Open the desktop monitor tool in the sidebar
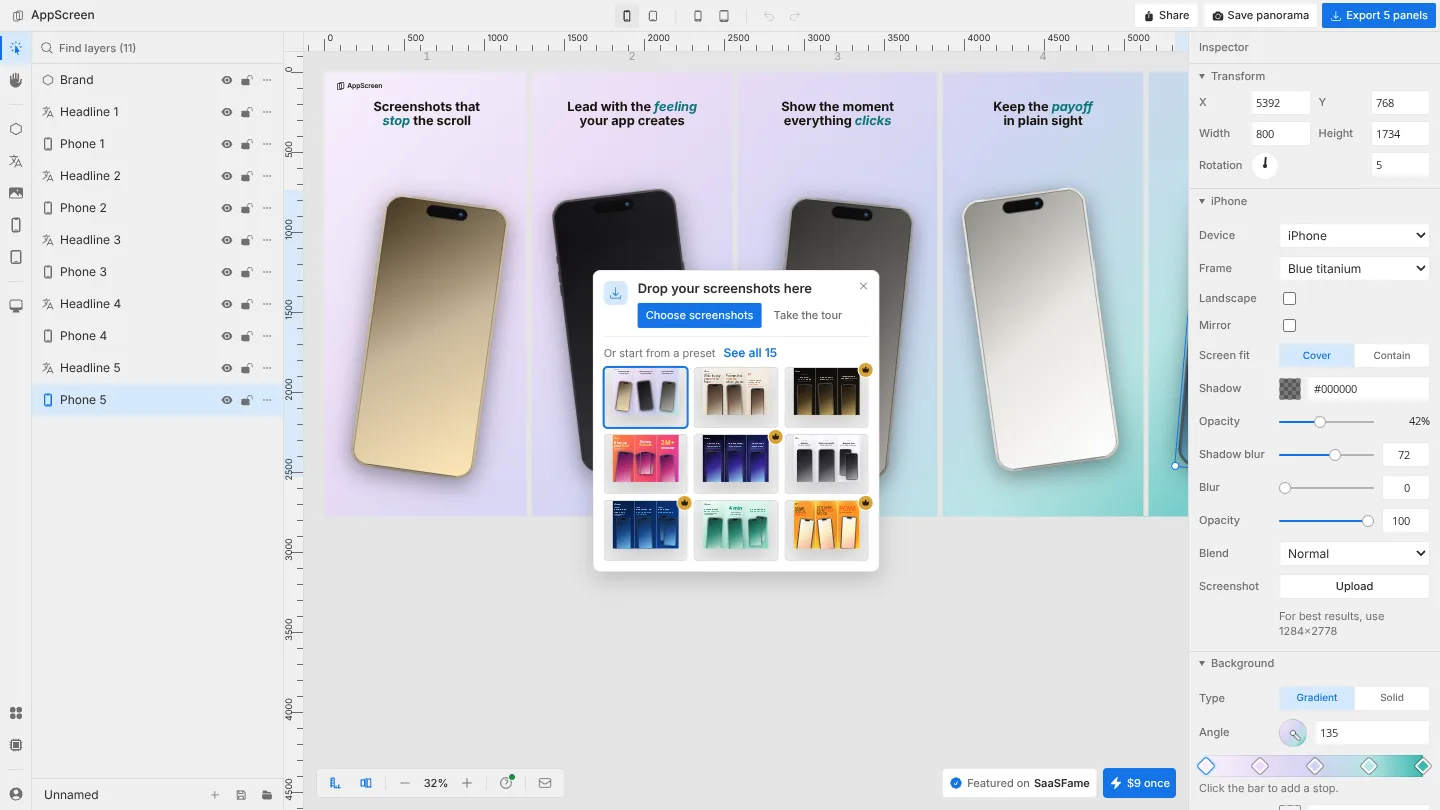The width and height of the screenshot is (1440, 810). pyautogui.click(x=15, y=306)
